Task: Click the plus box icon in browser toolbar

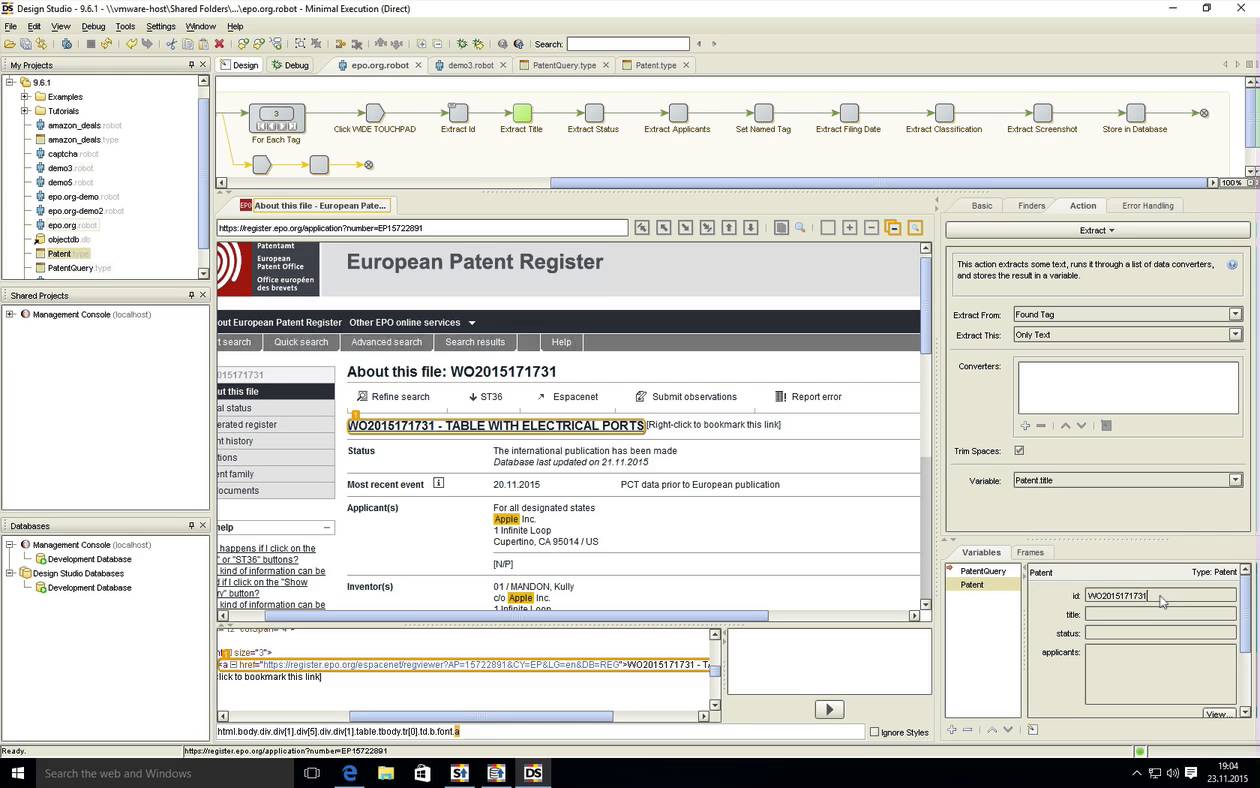Action: point(849,228)
